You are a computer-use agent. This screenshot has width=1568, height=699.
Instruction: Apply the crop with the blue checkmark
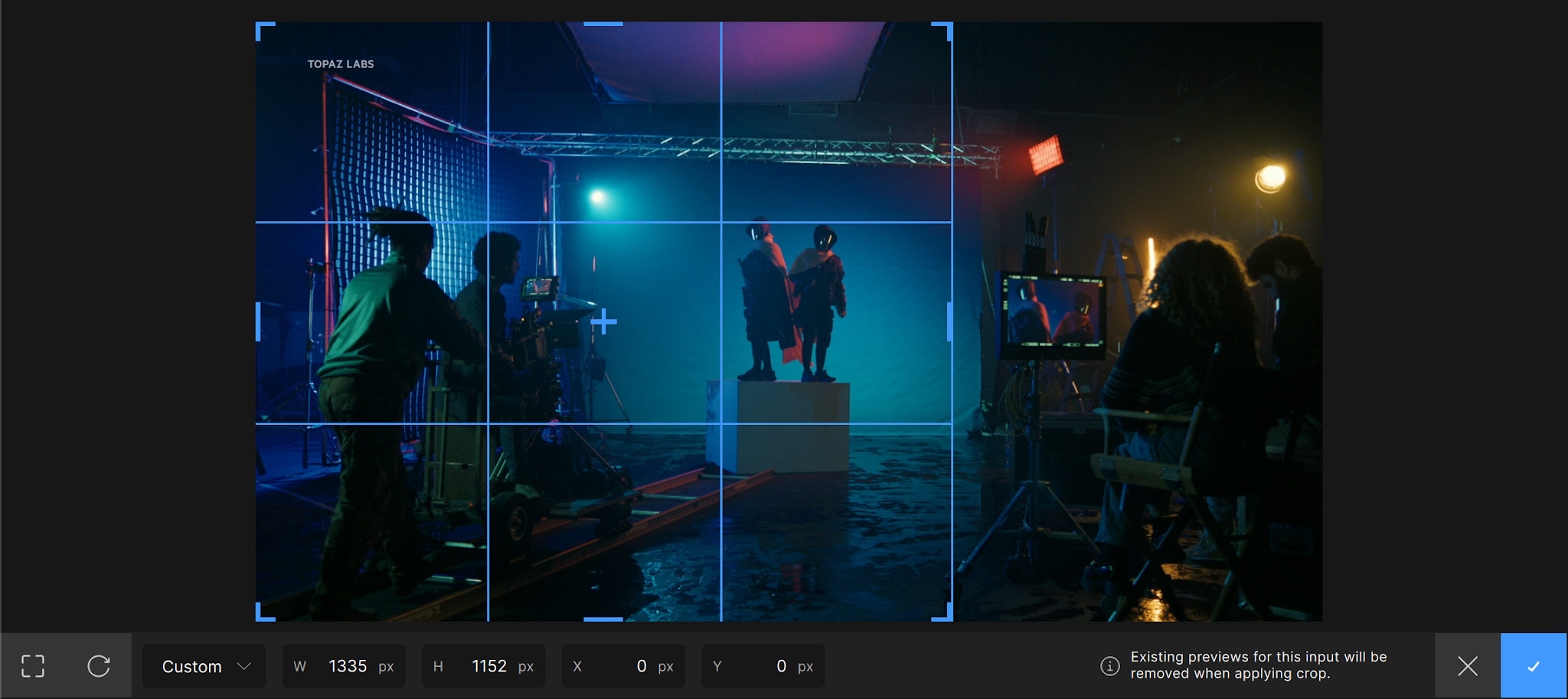(1534, 666)
